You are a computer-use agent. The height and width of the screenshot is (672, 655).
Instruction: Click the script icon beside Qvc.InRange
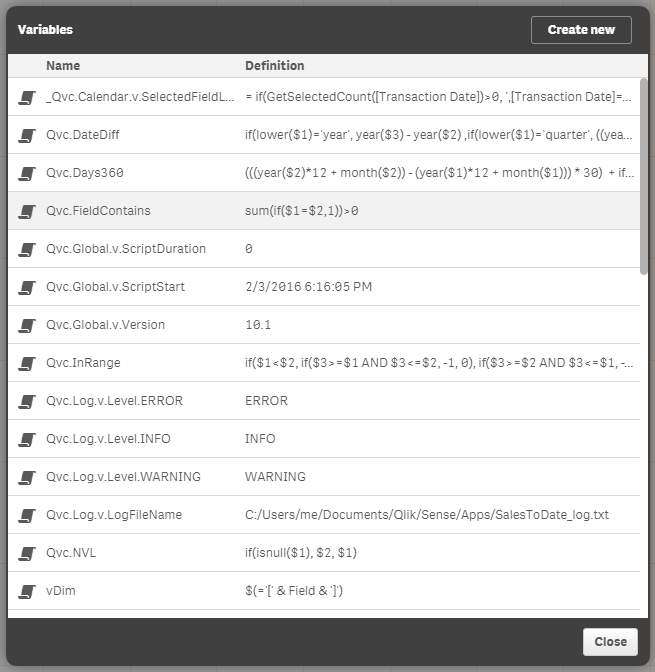click(x=27, y=363)
